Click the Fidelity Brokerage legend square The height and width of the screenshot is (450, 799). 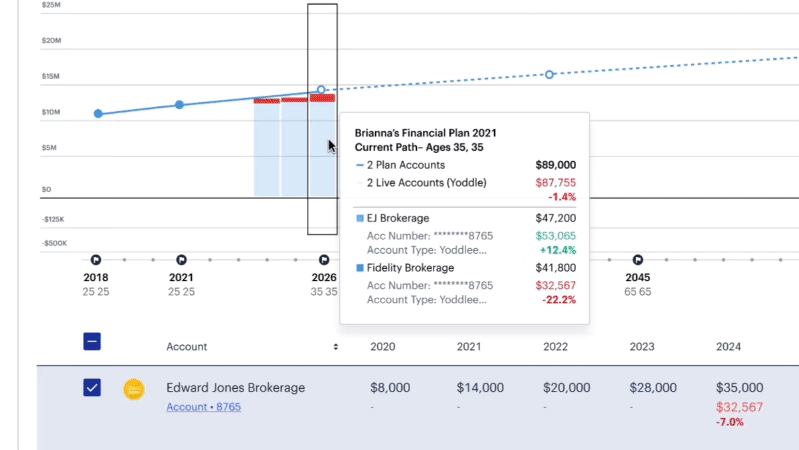pyautogui.click(x=360, y=268)
